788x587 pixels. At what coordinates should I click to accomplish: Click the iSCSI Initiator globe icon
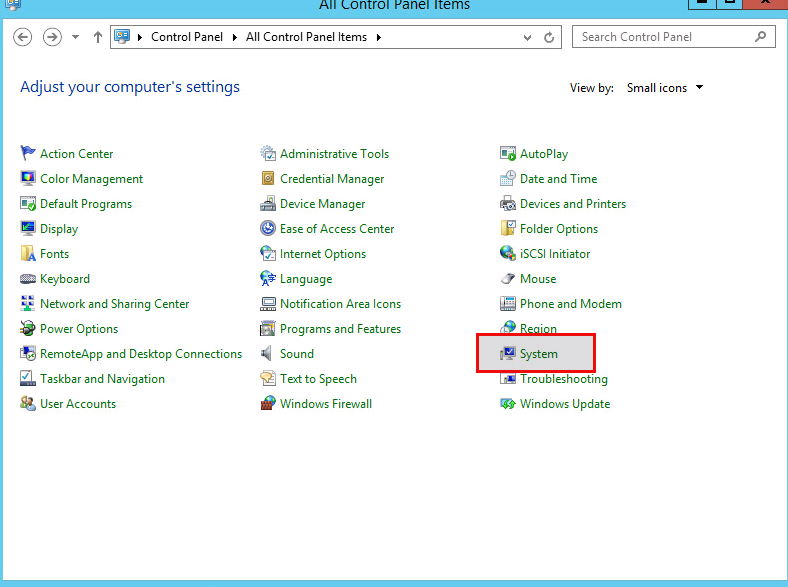click(x=508, y=253)
